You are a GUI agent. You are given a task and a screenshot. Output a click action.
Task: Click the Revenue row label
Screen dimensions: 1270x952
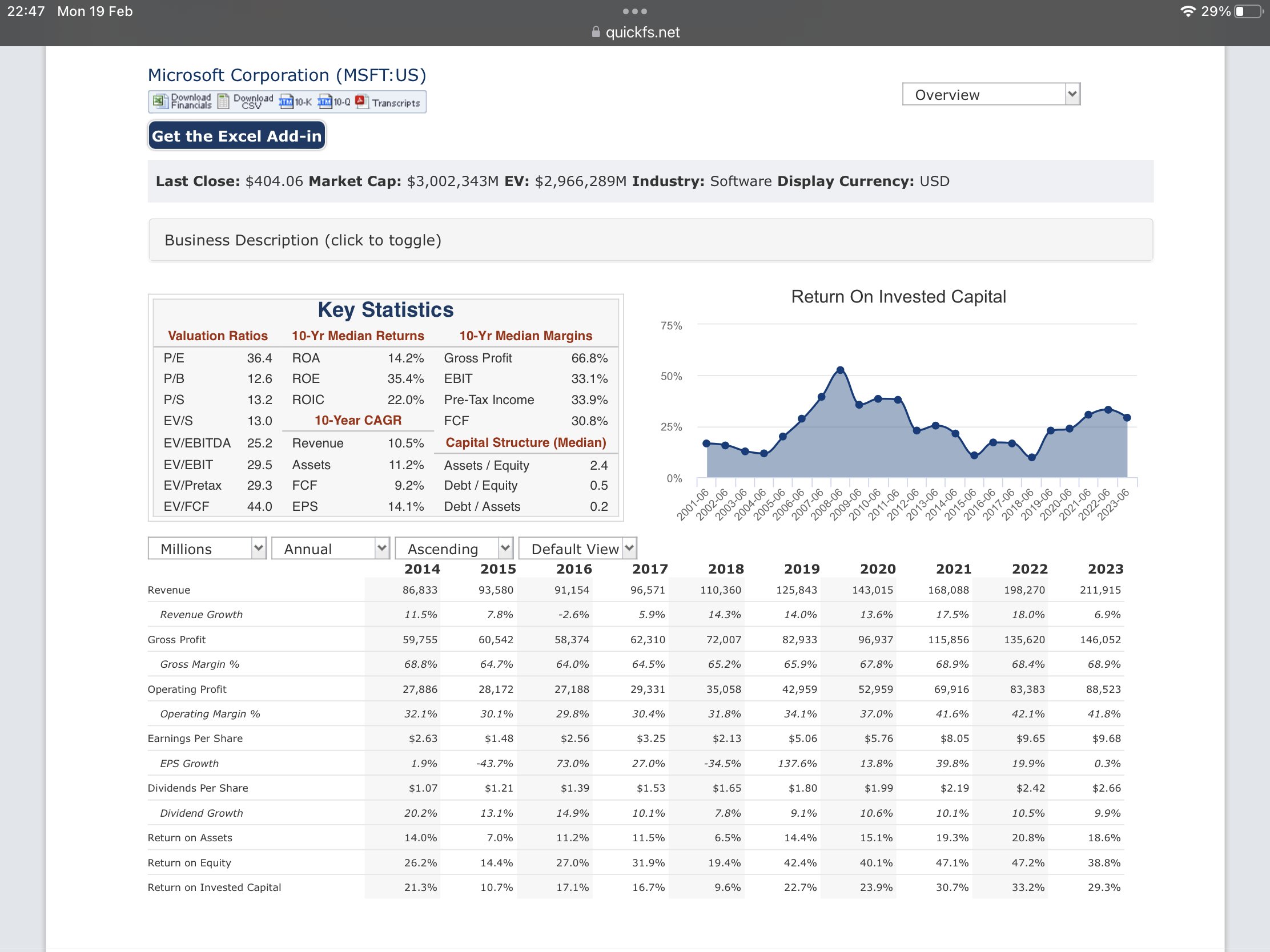(169, 590)
